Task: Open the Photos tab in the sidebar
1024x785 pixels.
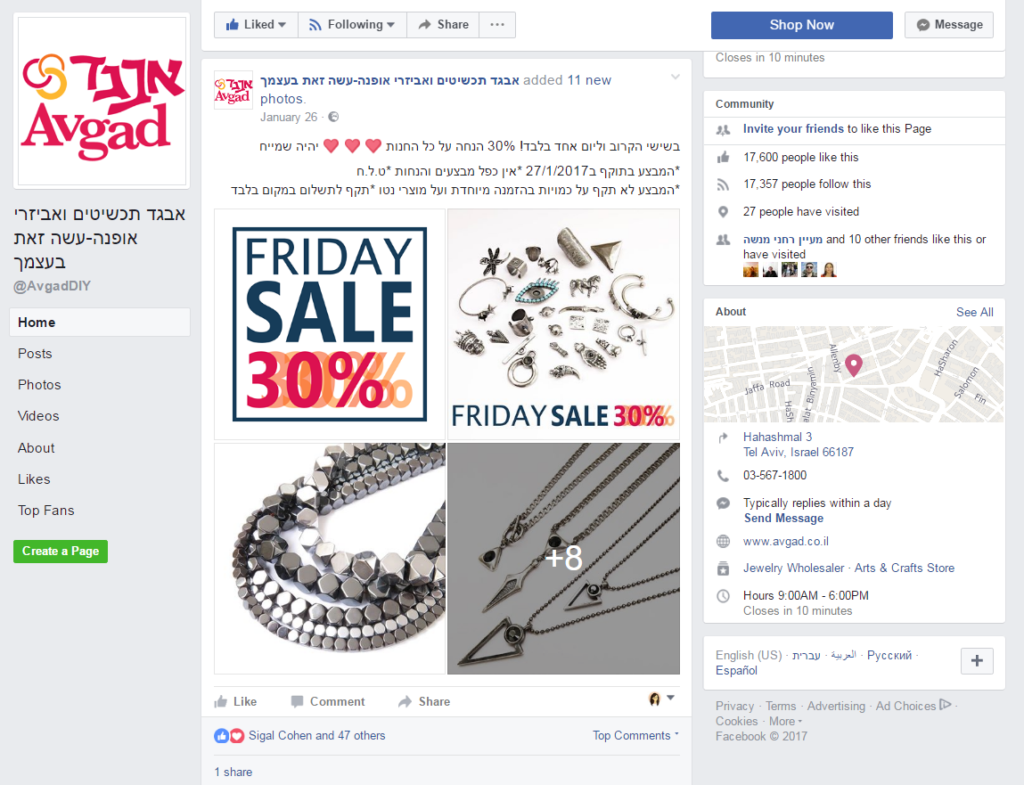Action: click(39, 385)
